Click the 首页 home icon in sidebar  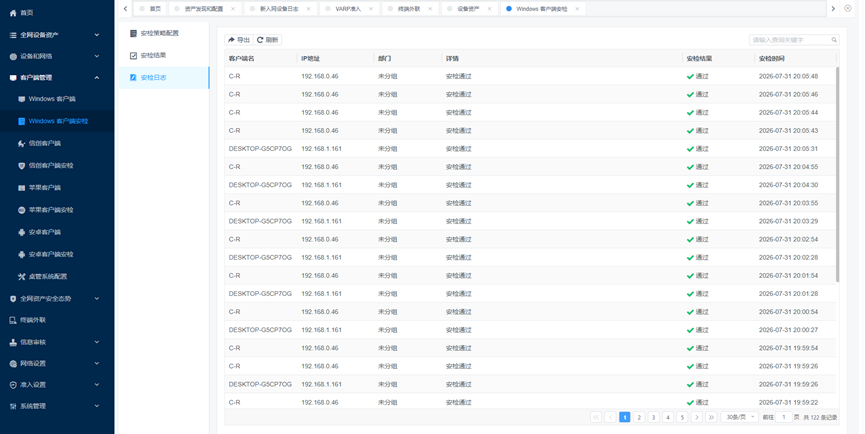[13, 13]
